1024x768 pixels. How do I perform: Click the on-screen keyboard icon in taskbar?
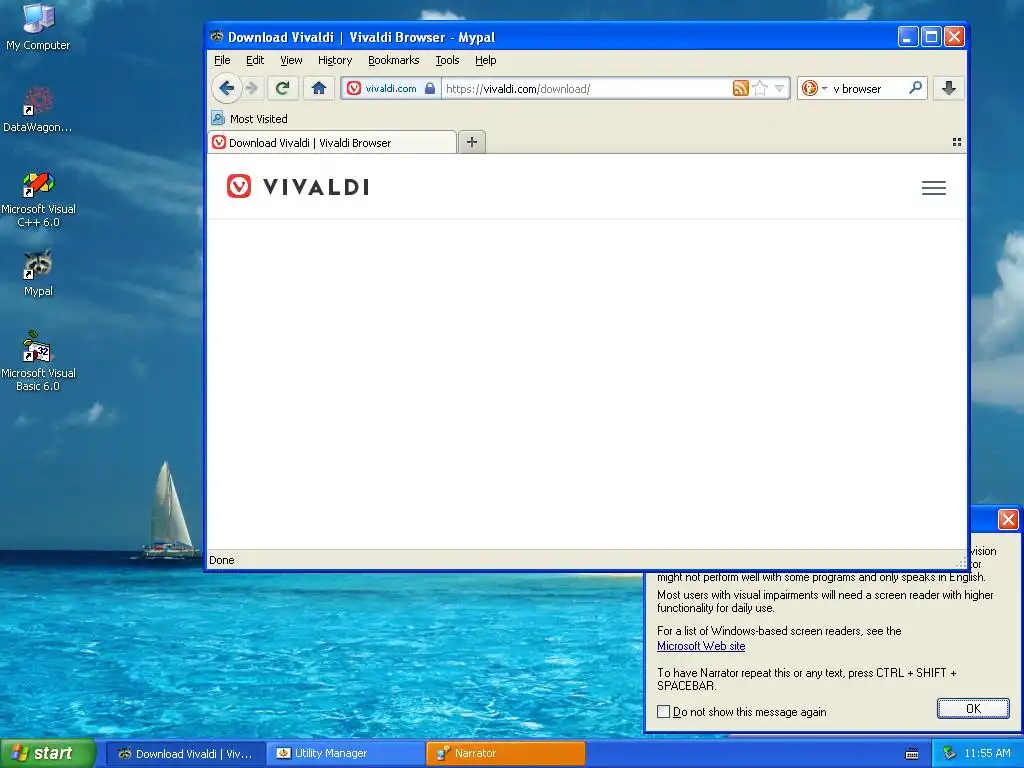pyautogui.click(x=912, y=754)
